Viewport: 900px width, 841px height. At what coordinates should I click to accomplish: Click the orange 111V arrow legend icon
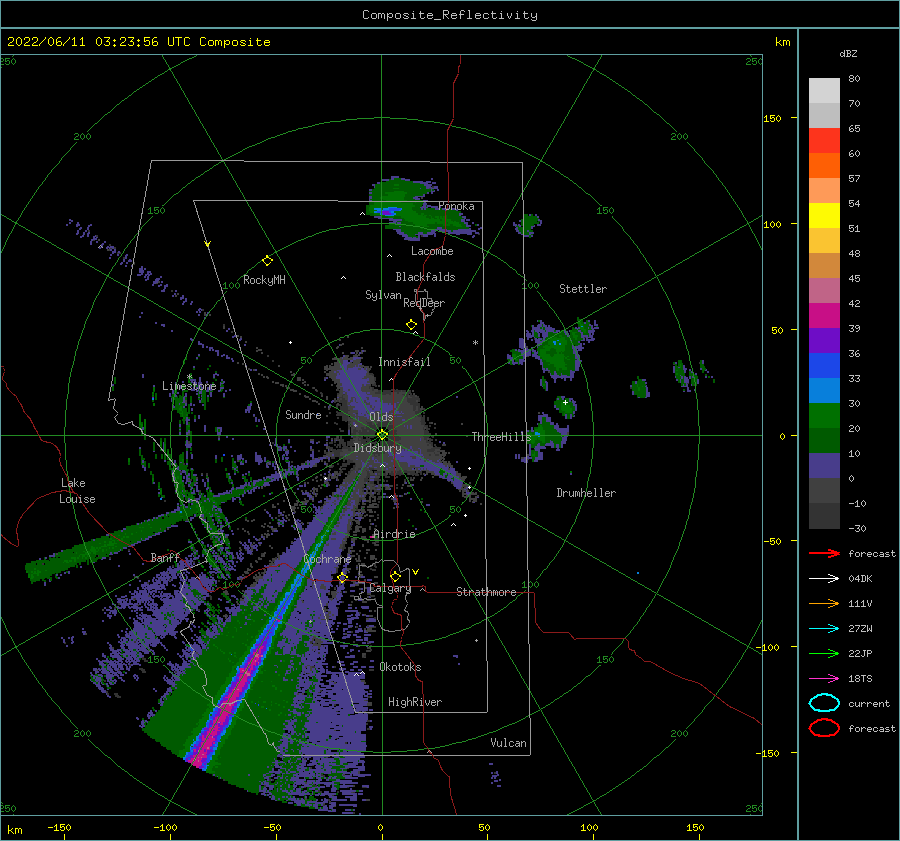click(824, 603)
